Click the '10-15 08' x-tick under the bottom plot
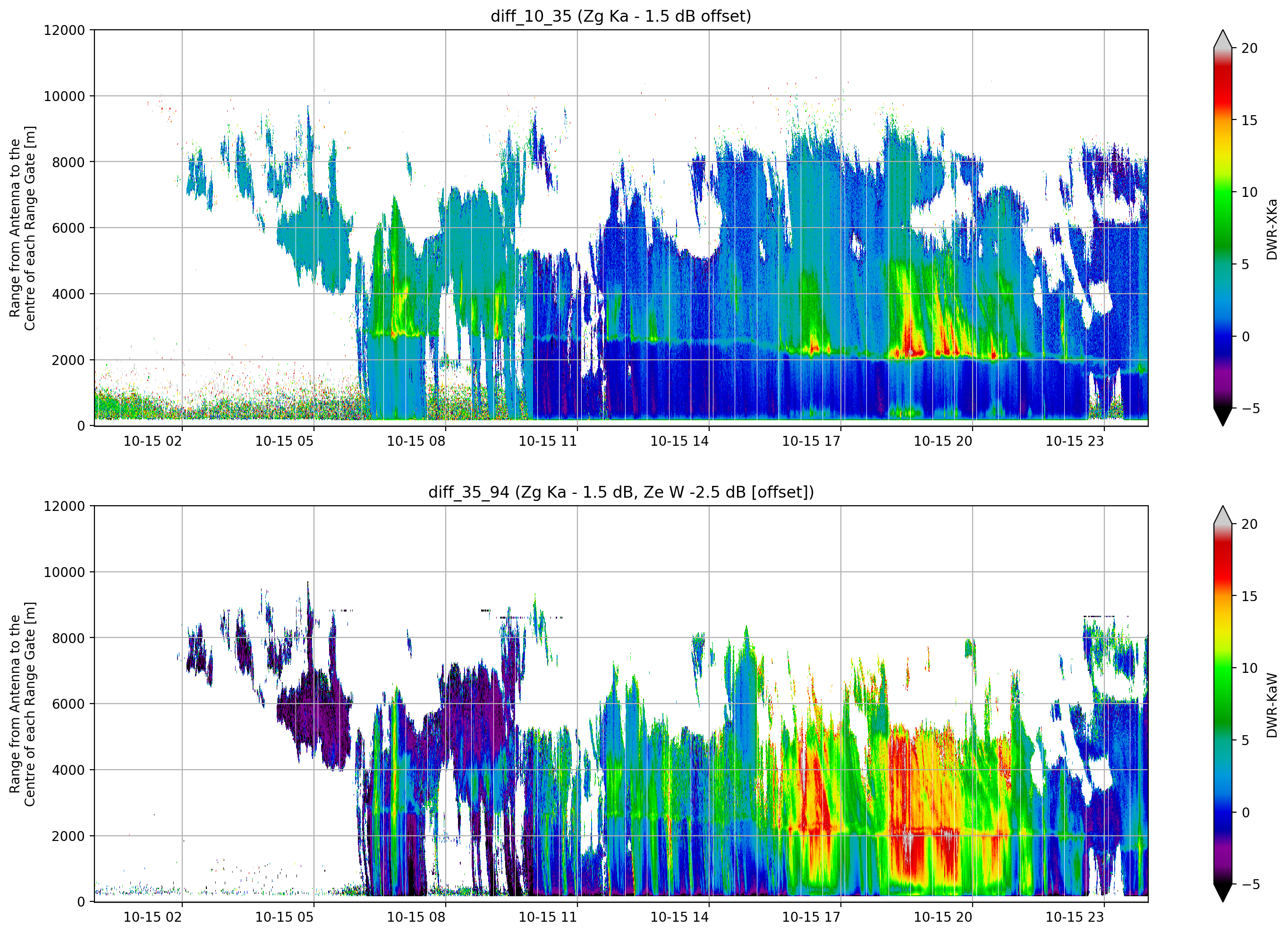The height and width of the screenshot is (934, 1288). [x=416, y=917]
